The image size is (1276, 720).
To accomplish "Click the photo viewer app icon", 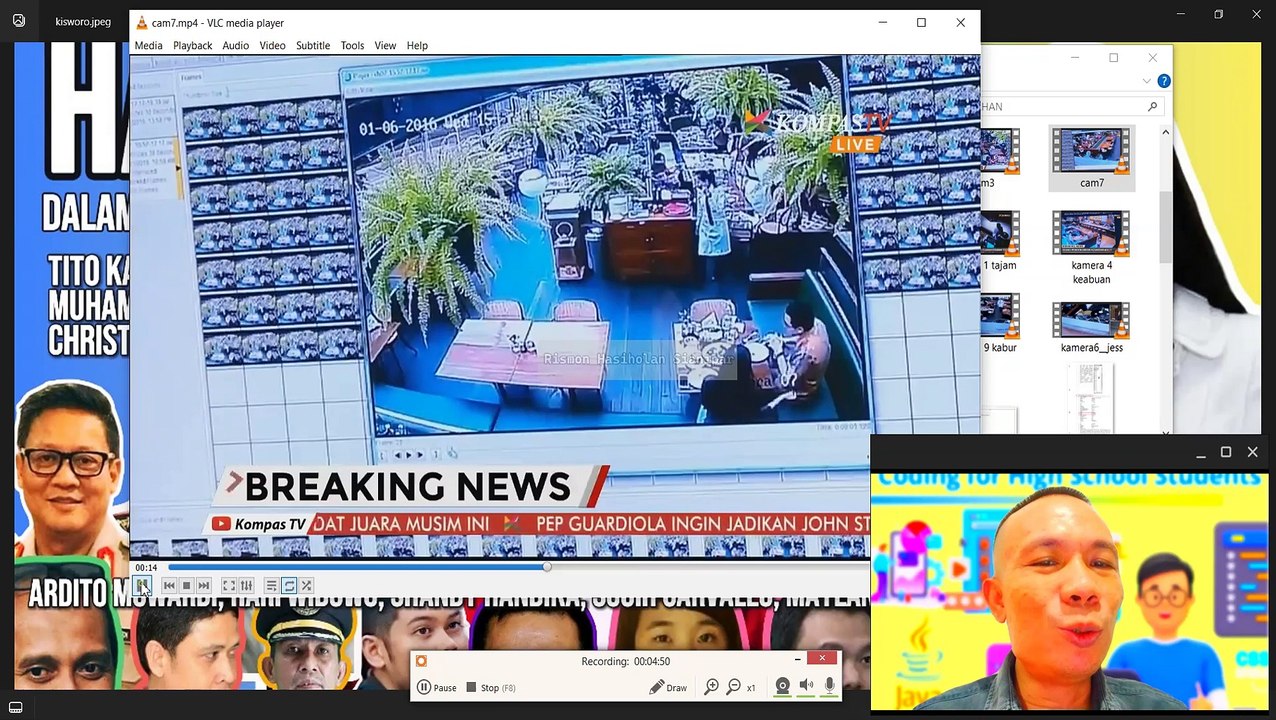I will pyautogui.click(x=18, y=20).
